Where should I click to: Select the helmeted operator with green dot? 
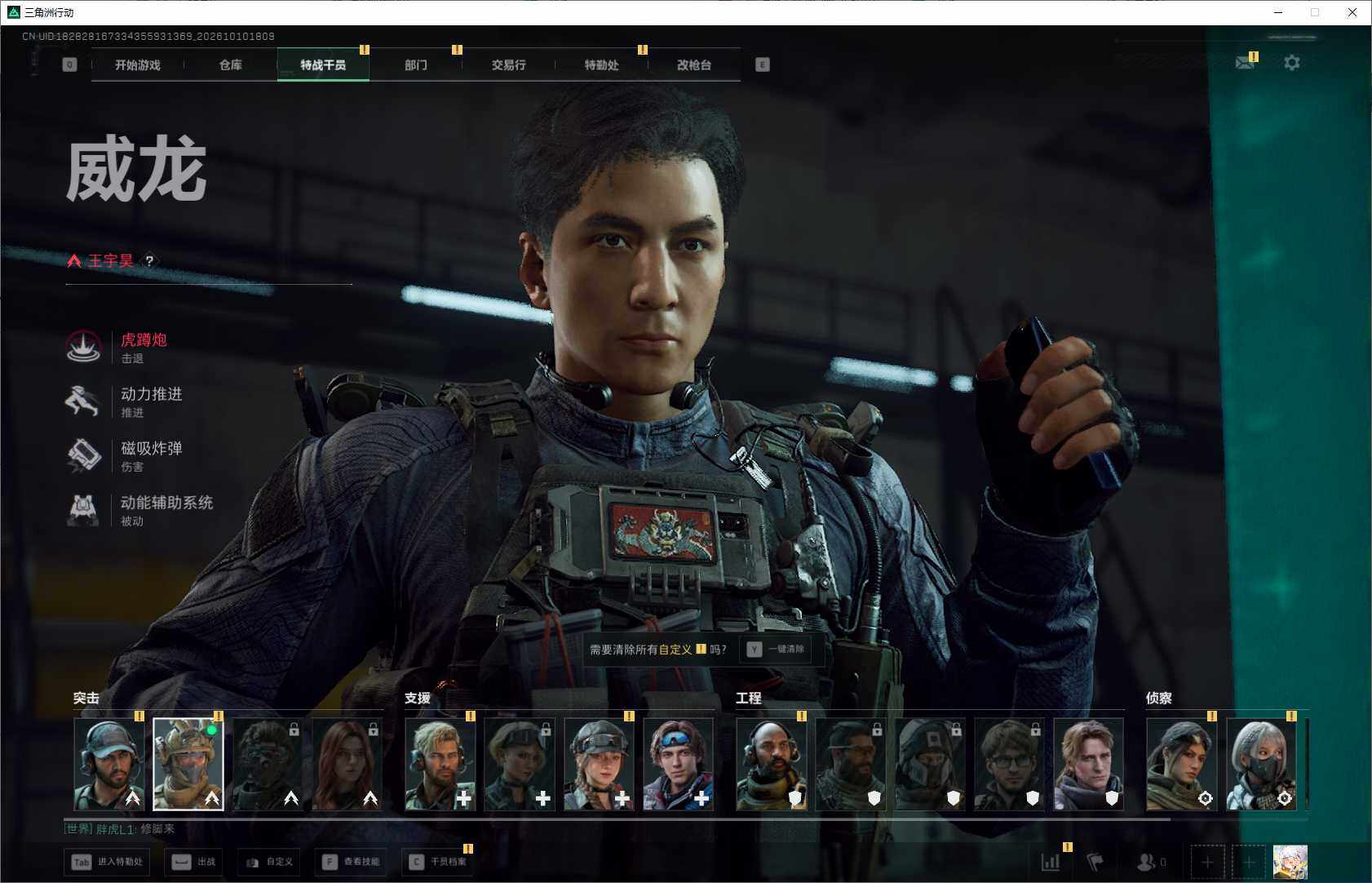pyautogui.click(x=188, y=764)
